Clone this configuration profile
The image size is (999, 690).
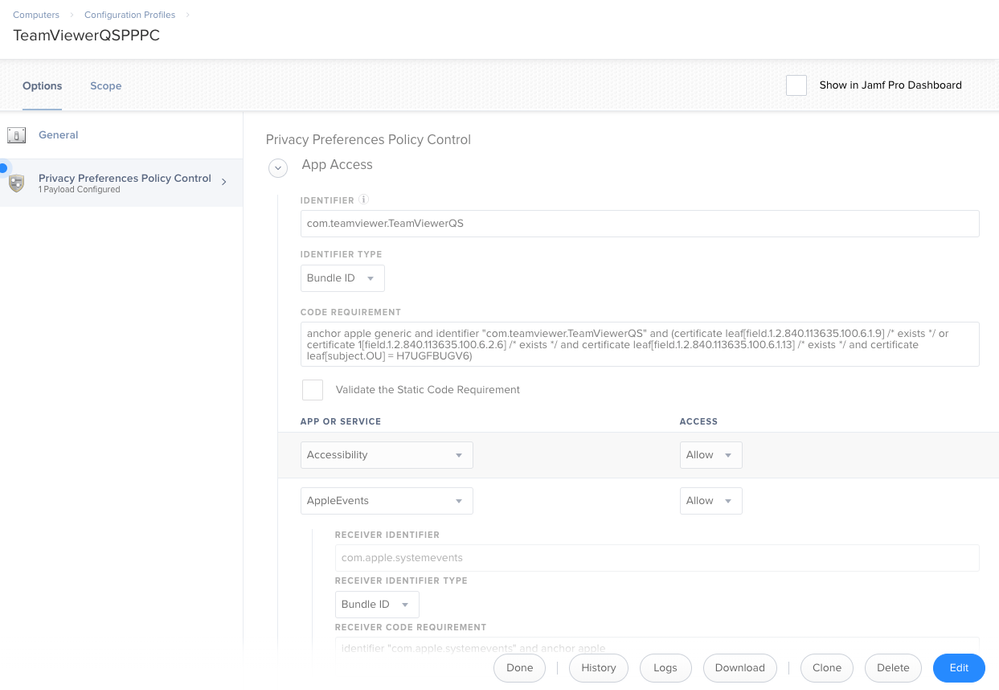[x=826, y=668]
